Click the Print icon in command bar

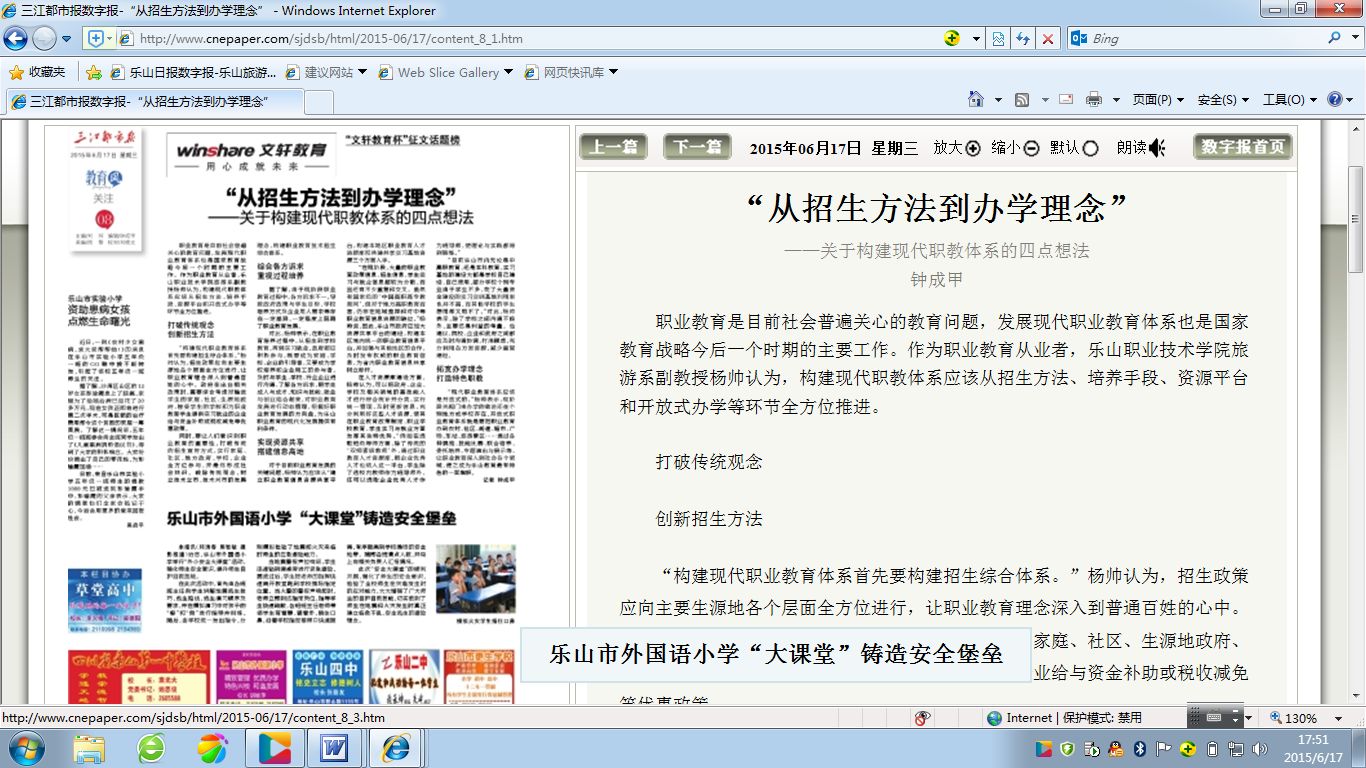pos(1093,100)
